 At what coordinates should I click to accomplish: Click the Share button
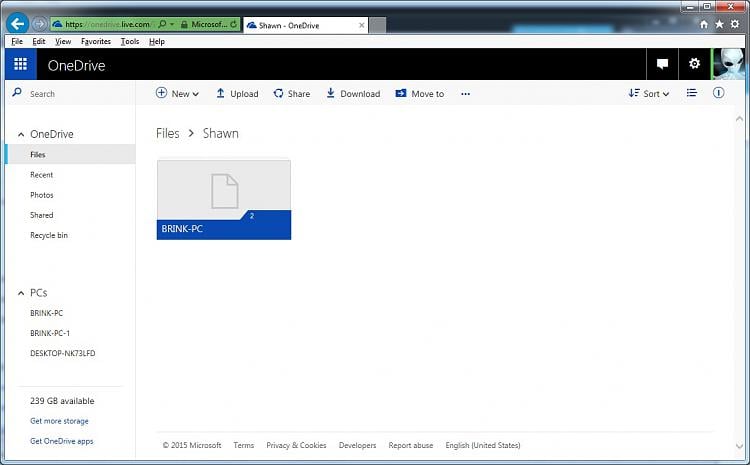[x=292, y=94]
